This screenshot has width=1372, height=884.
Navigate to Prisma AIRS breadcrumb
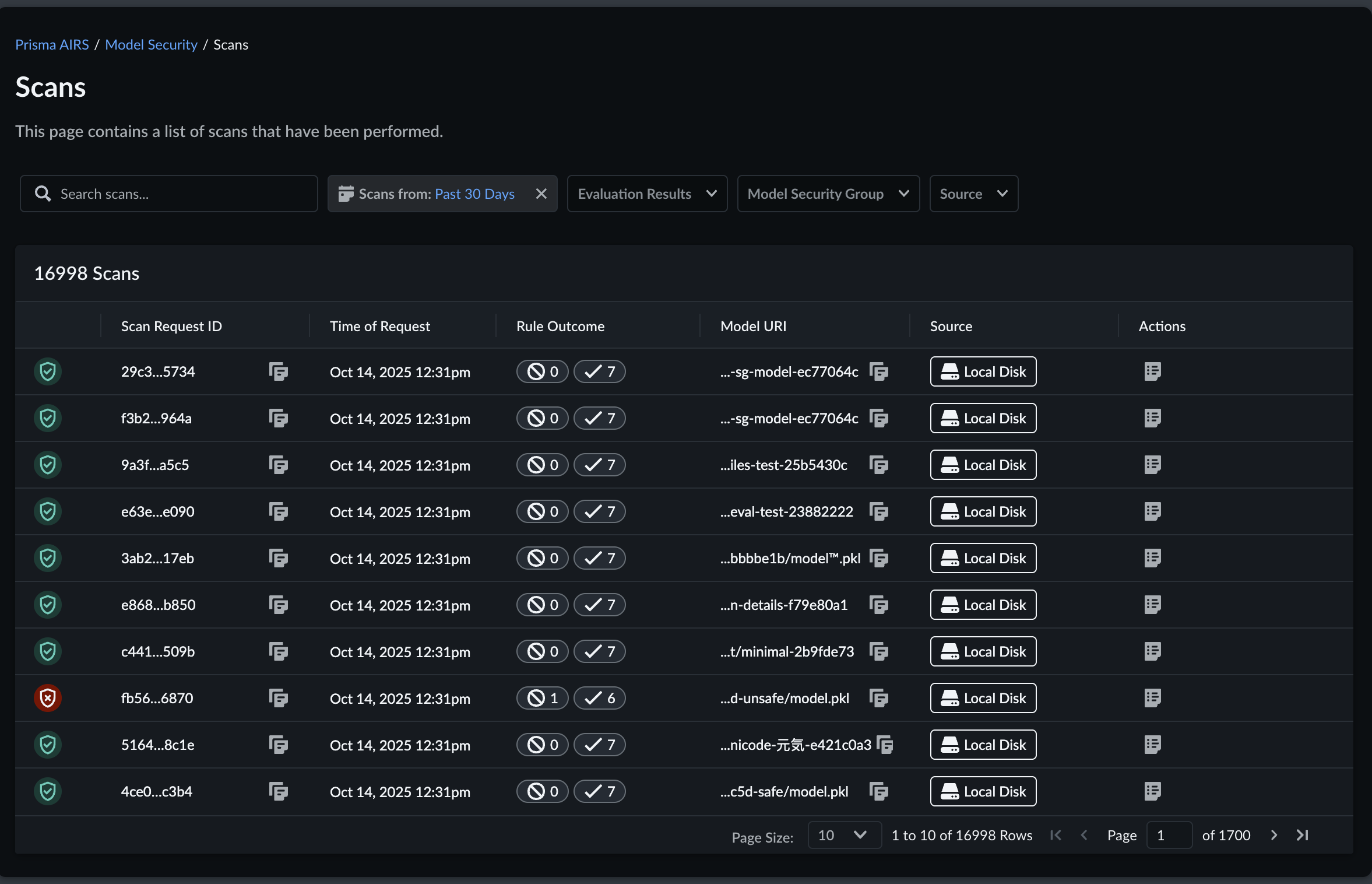(x=52, y=45)
